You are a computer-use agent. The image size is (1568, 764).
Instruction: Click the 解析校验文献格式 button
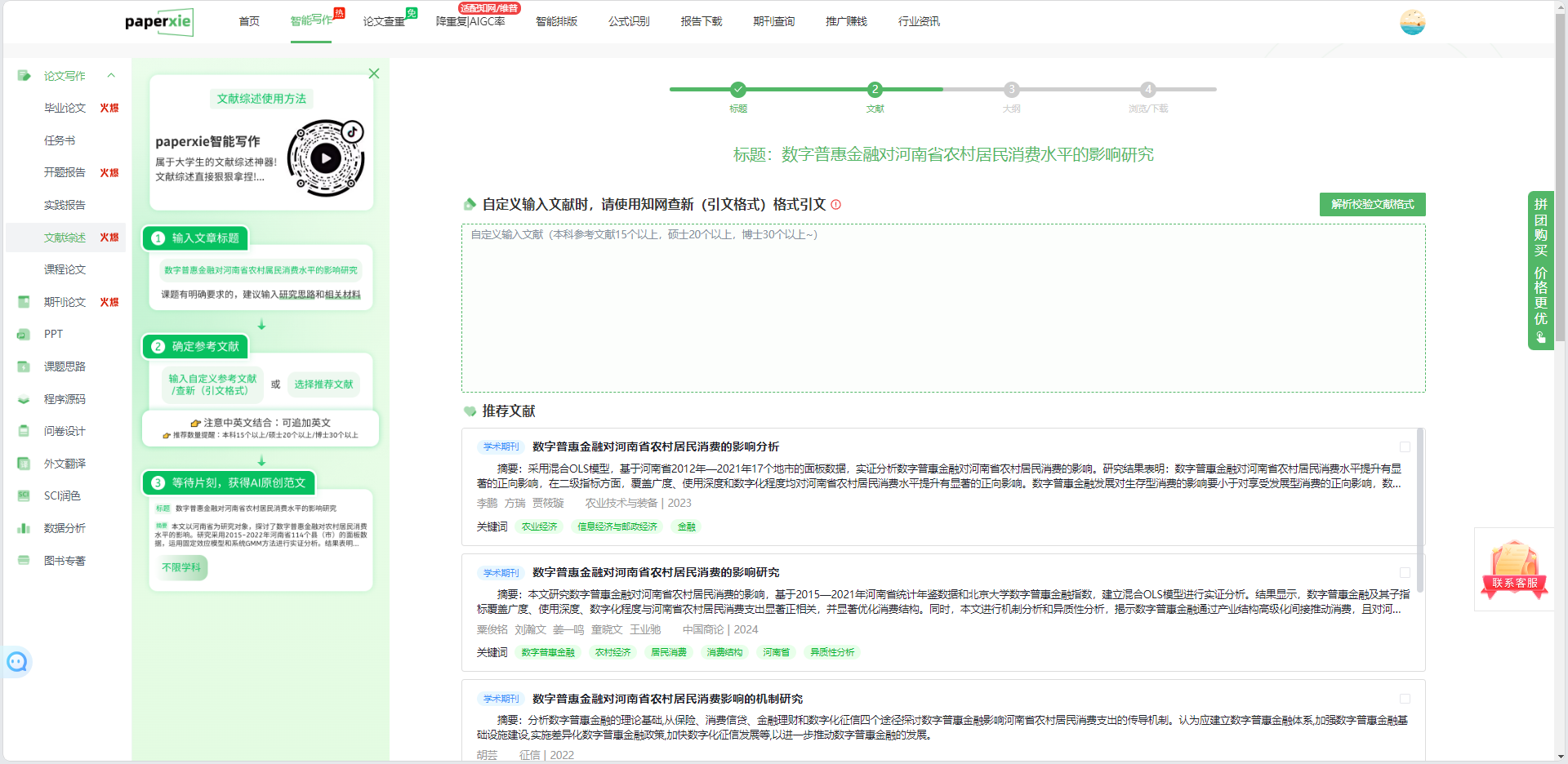(x=1372, y=204)
